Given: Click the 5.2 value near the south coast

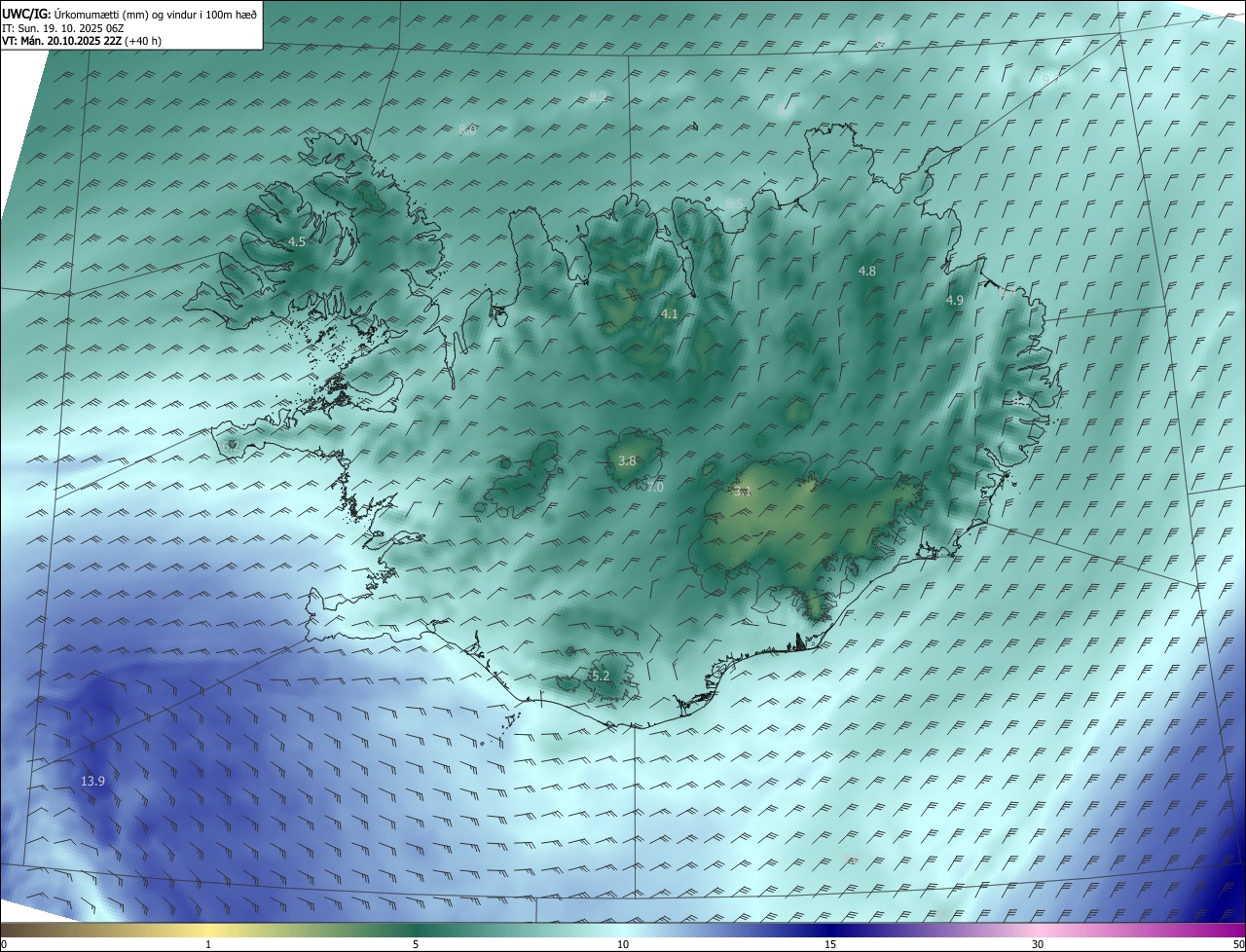Looking at the screenshot, I should point(601,676).
